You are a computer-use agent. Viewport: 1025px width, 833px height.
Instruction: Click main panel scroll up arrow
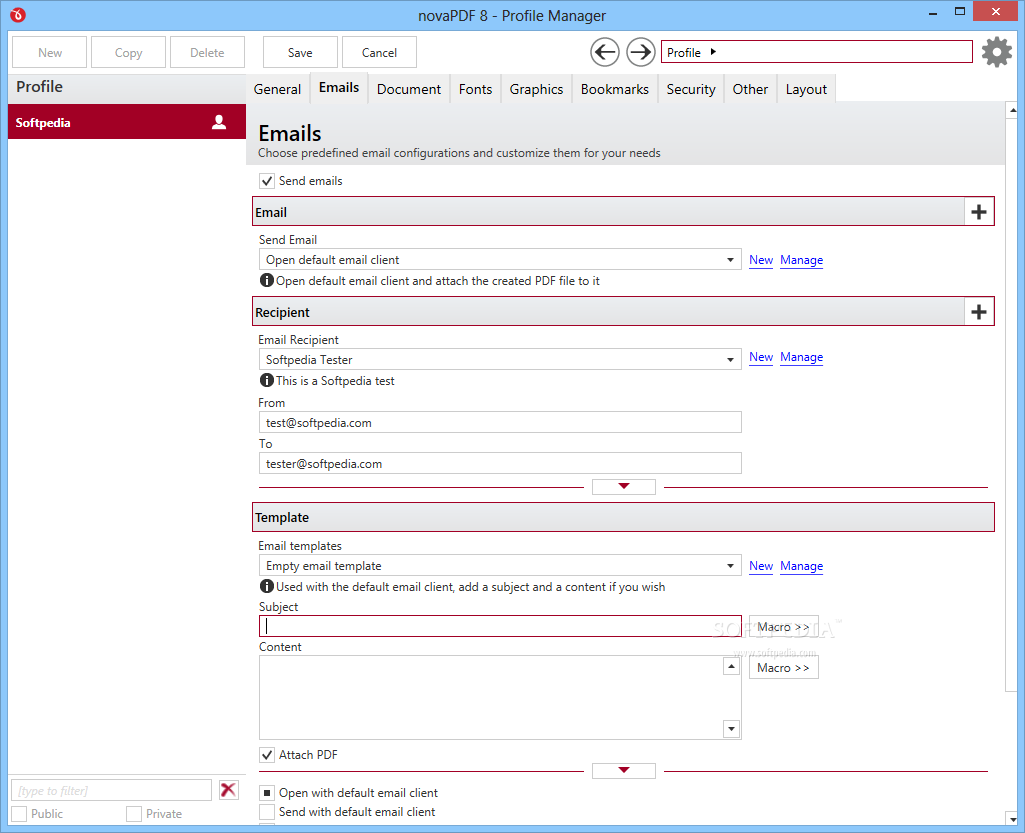[1012, 110]
